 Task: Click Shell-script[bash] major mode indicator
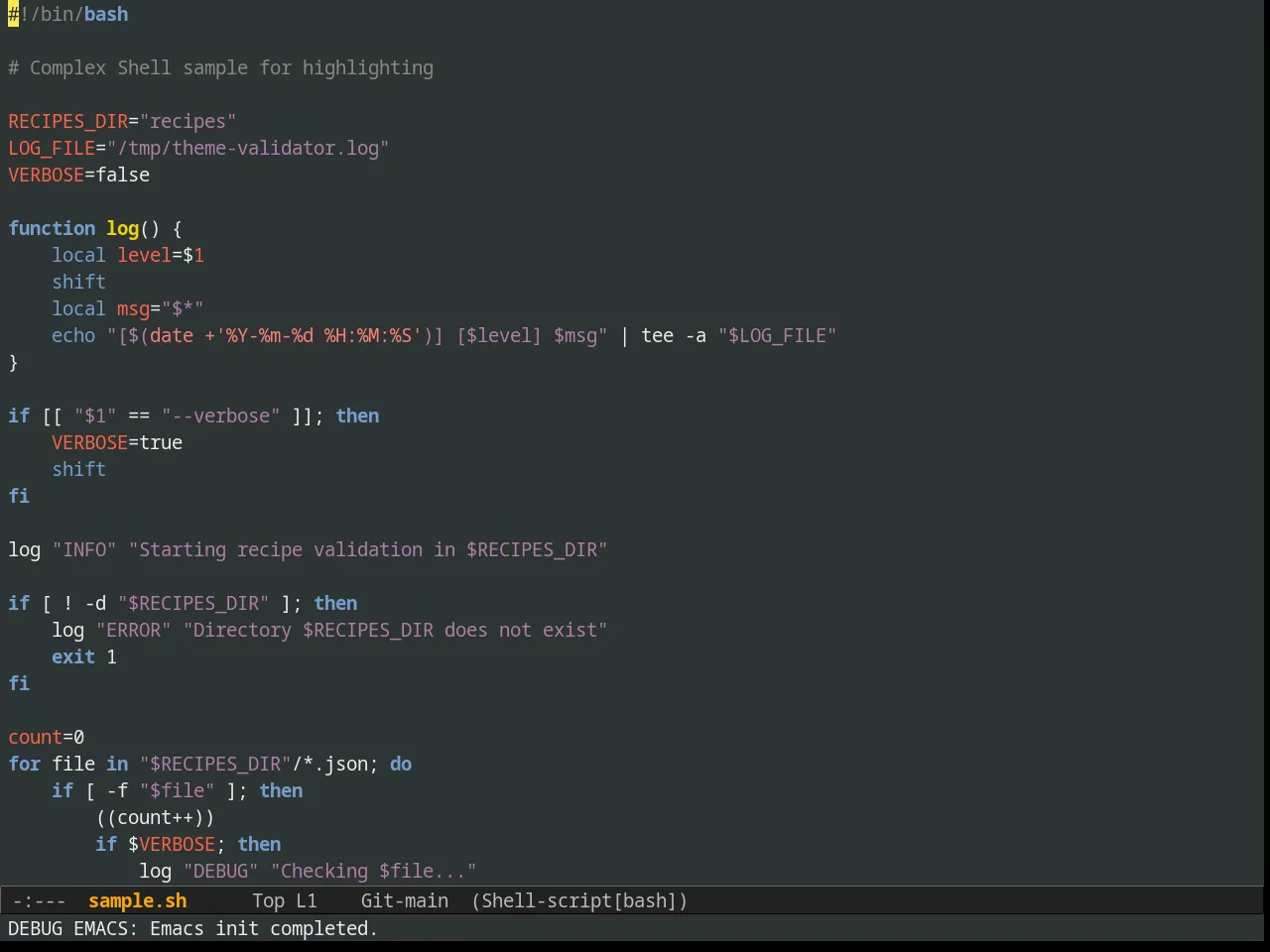(x=579, y=900)
